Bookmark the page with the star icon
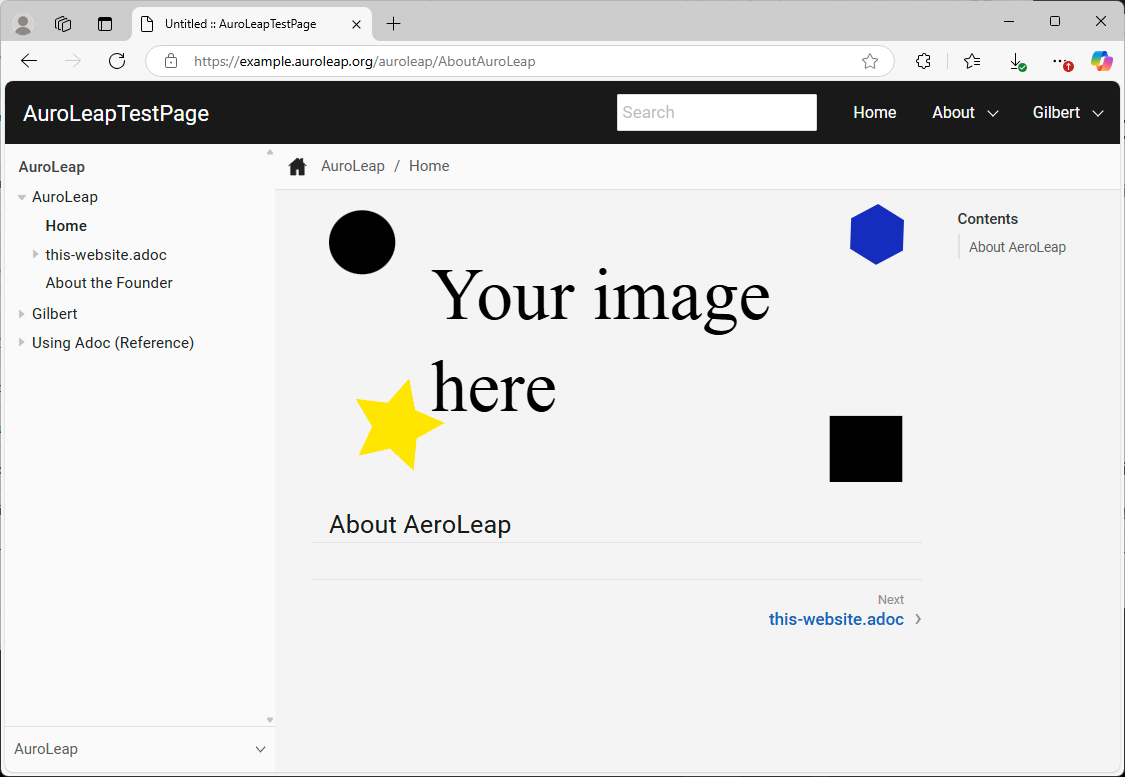The width and height of the screenshot is (1125, 777). tap(870, 61)
